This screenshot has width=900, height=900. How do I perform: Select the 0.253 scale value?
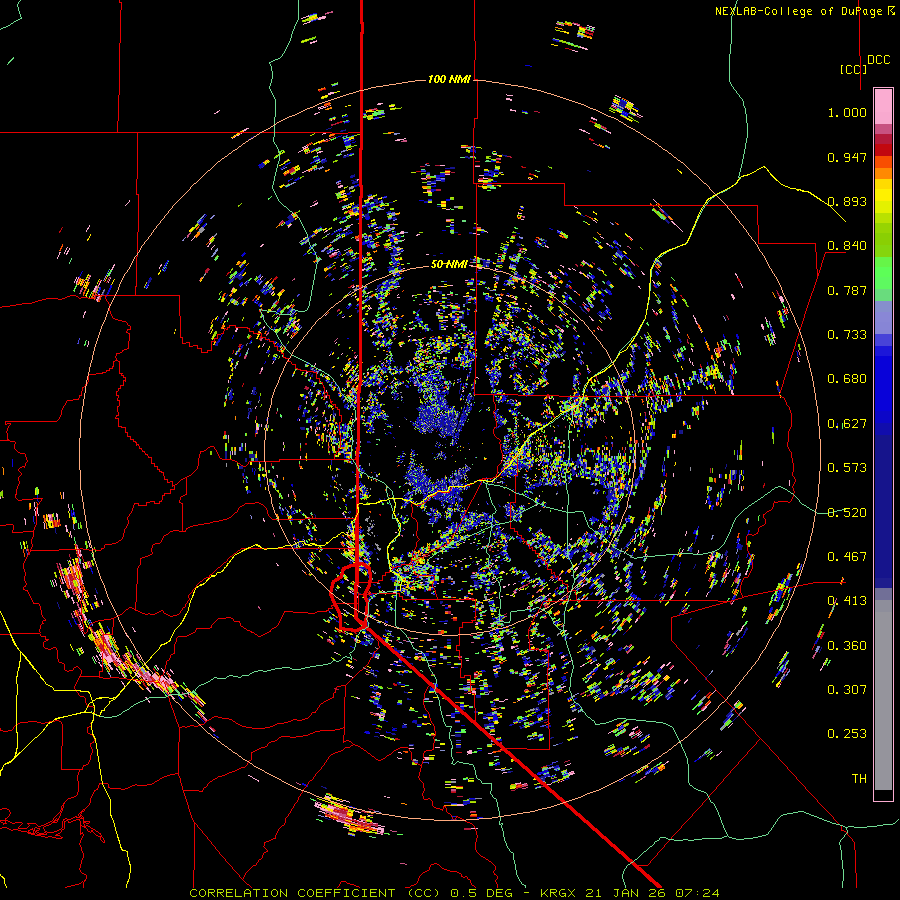[x=847, y=734]
